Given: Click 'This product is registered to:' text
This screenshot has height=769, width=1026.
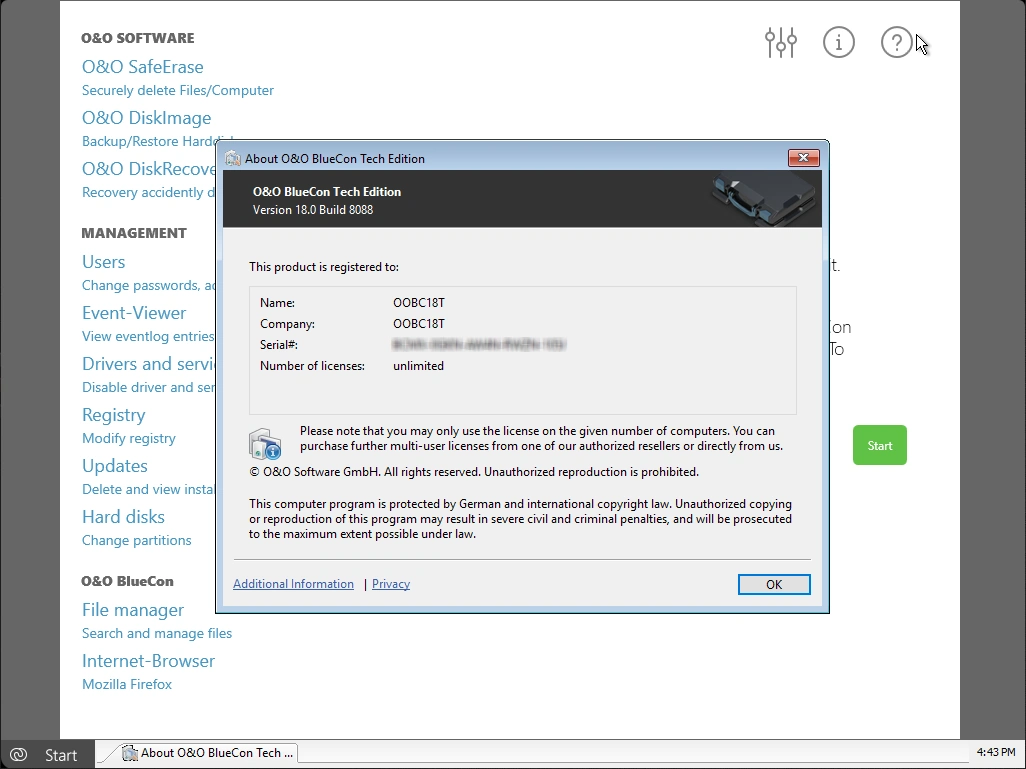Looking at the screenshot, I should tap(324, 267).
